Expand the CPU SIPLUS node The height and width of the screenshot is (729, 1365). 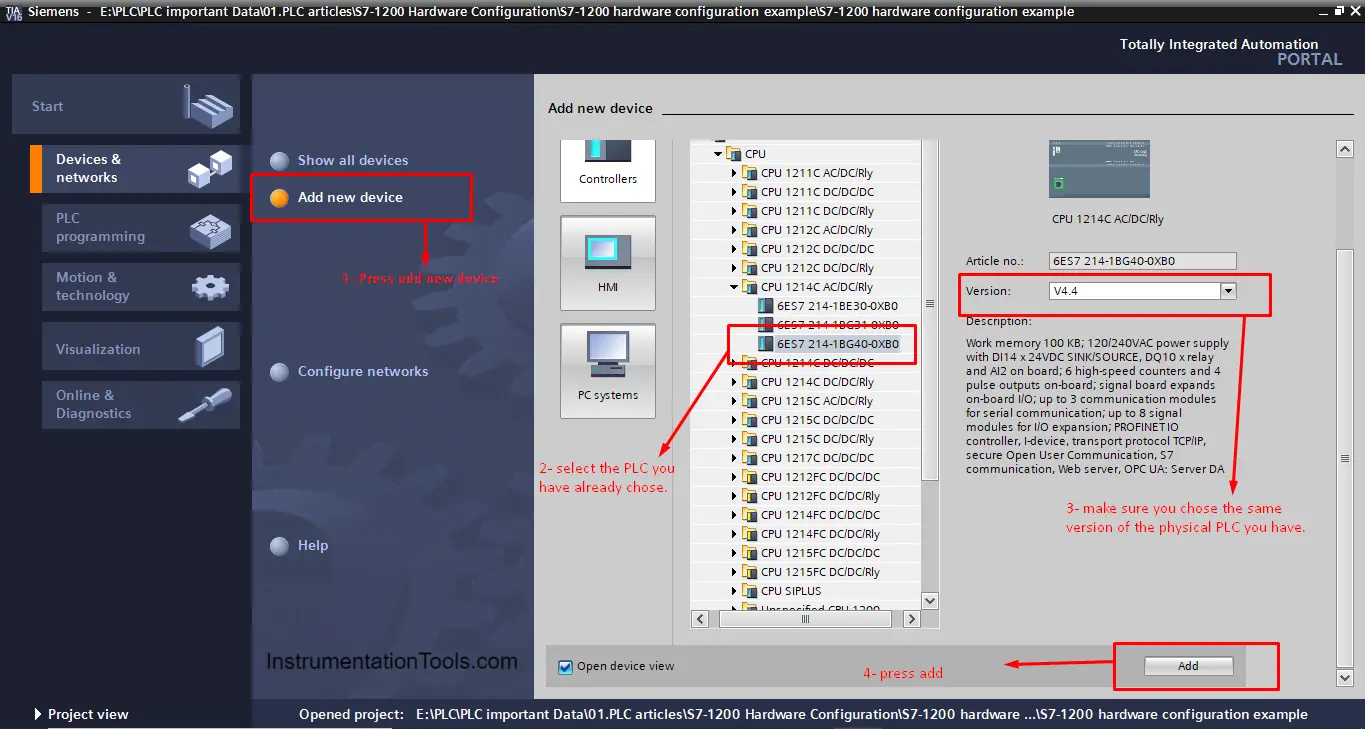[734, 591]
